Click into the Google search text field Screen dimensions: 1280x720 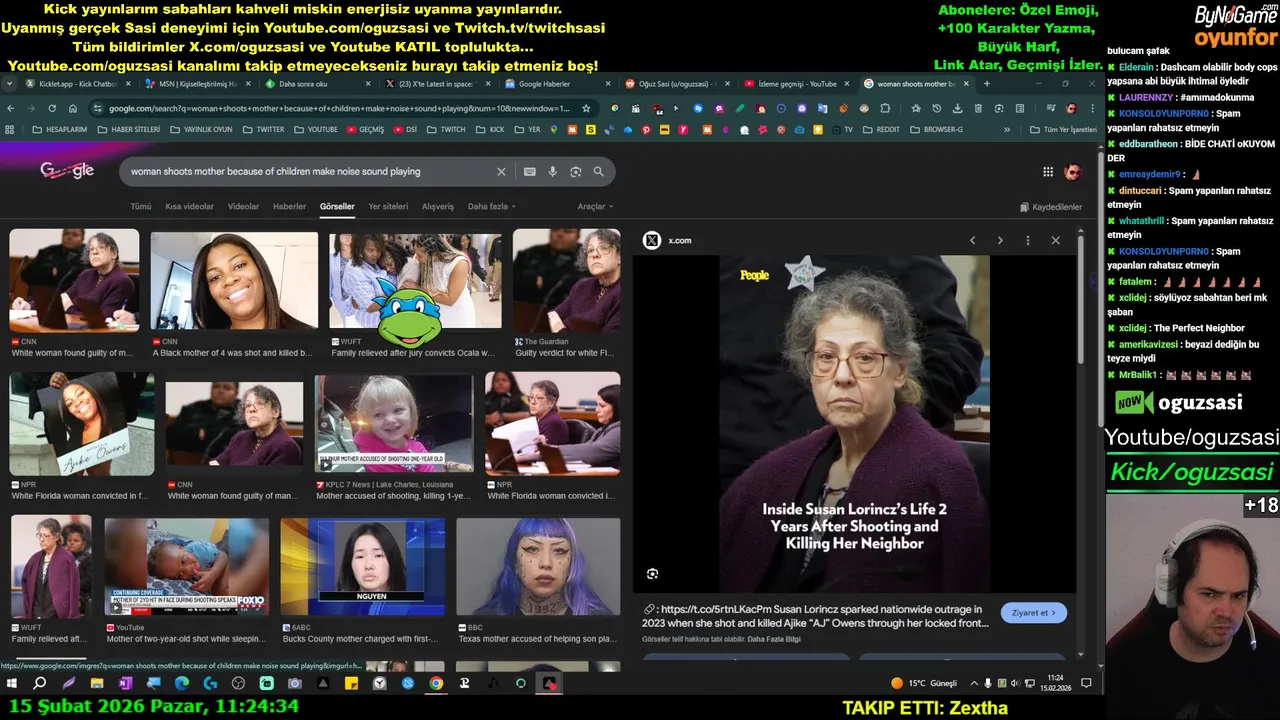coord(310,172)
